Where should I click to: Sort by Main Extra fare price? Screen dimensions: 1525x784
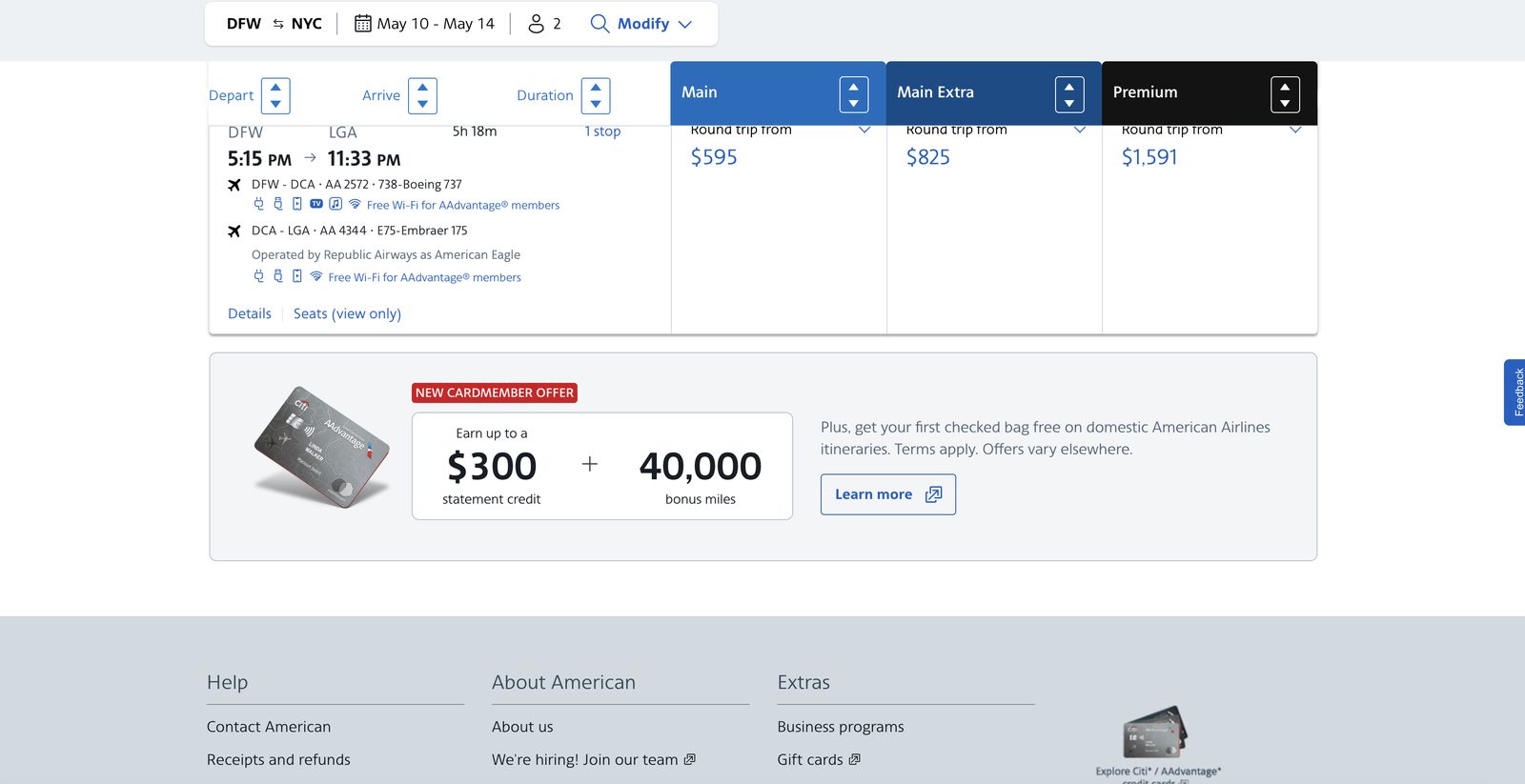pyautogui.click(x=1069, y=94)
